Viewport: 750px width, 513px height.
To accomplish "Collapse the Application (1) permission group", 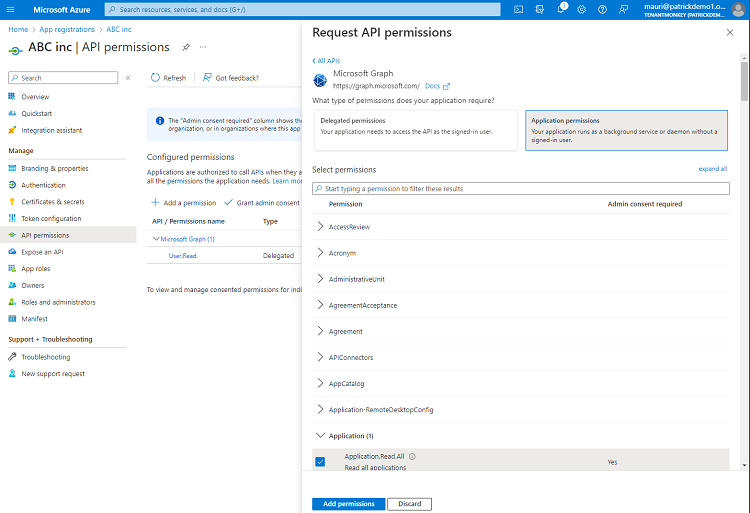I will click(320, 436).
